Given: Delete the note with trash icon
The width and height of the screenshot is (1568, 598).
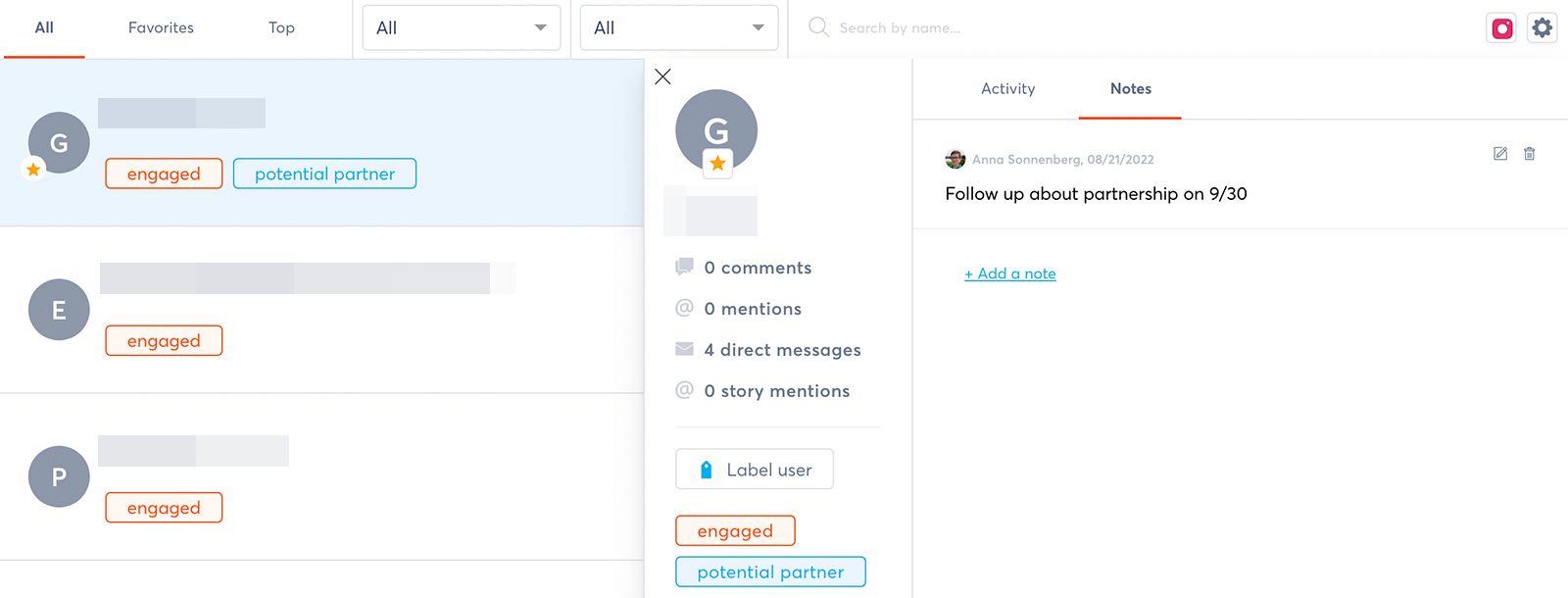Looking at the screenshot, I should tap(1530, 154).
